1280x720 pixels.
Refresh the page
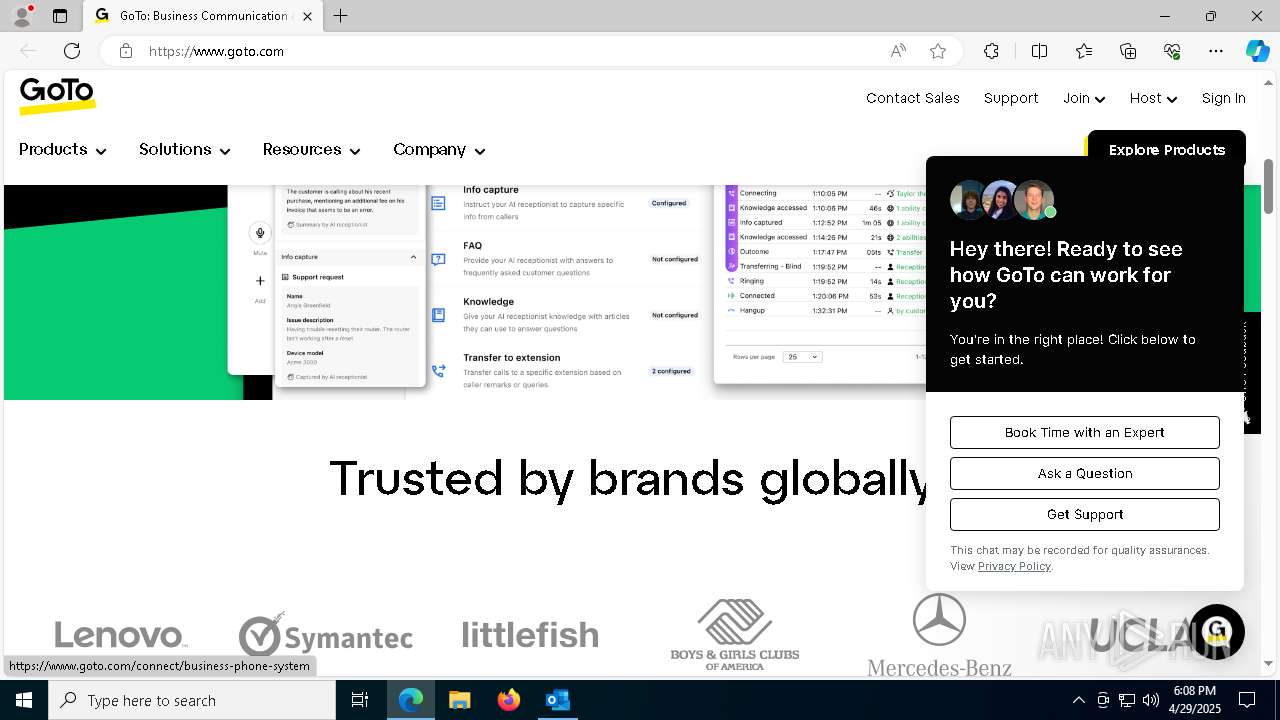click(x=72, y=51)
